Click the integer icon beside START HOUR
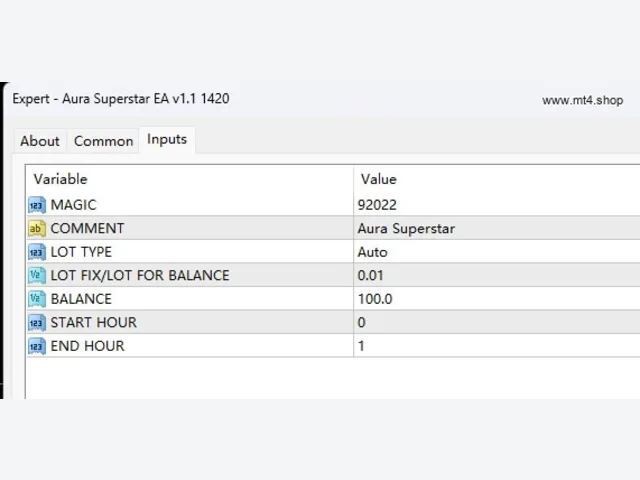Viewport: 640px width, 480px height. [x=37, y=323]
